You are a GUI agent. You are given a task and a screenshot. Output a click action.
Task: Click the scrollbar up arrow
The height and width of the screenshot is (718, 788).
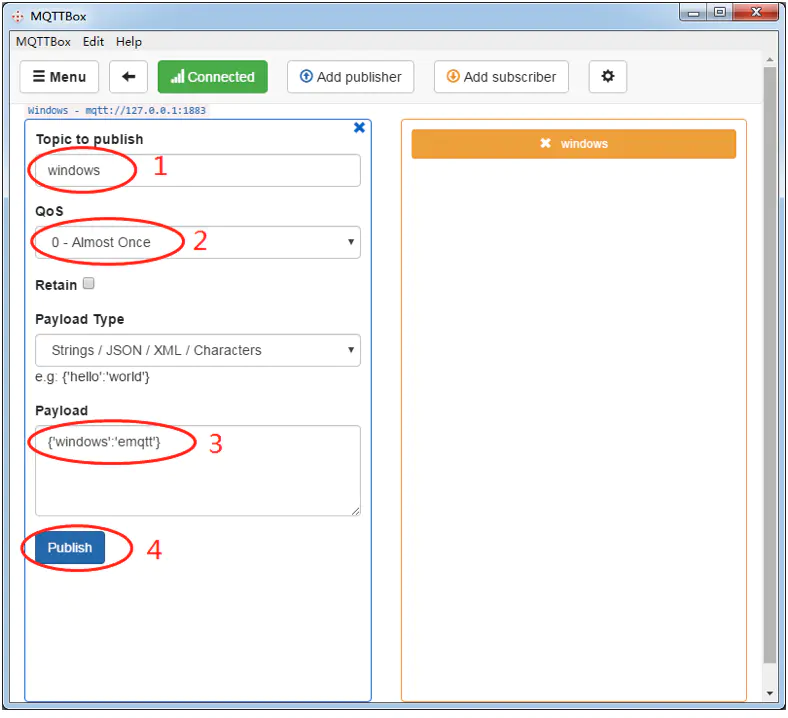(769, 59)
